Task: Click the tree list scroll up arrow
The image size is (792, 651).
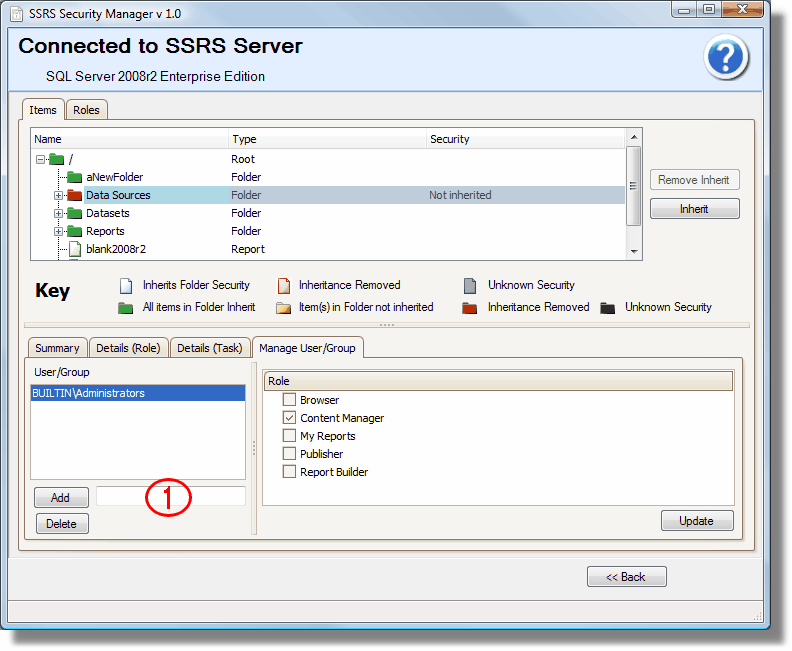Action: click(x=634, y=137)
